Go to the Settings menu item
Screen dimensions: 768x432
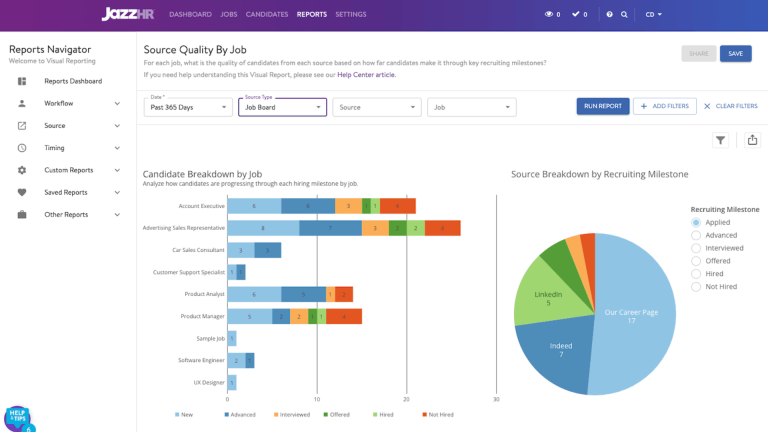click(351, 15)
